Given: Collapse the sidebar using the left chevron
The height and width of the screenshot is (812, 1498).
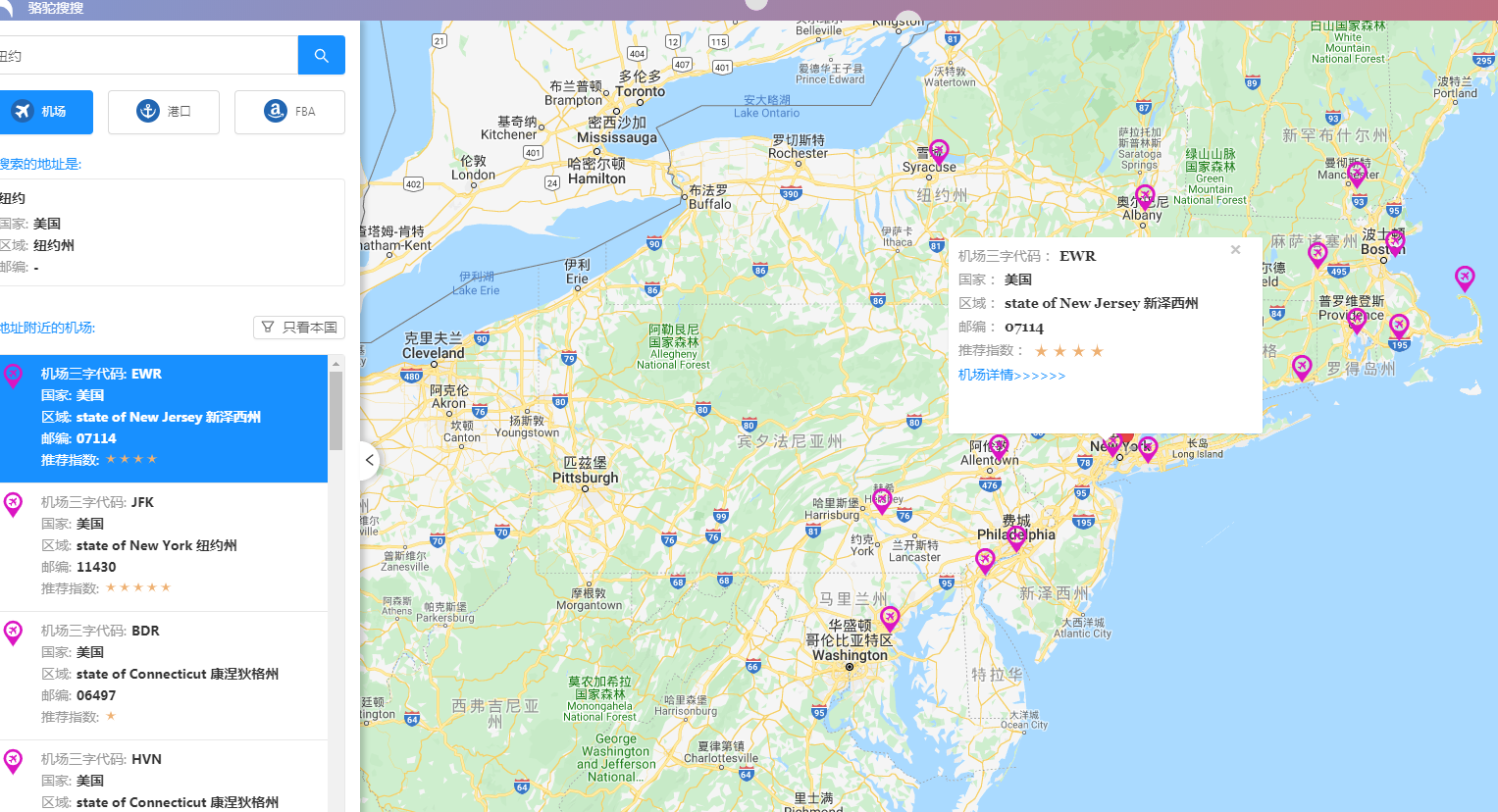Looking at the screenshot, I should (x=369, y=460).
